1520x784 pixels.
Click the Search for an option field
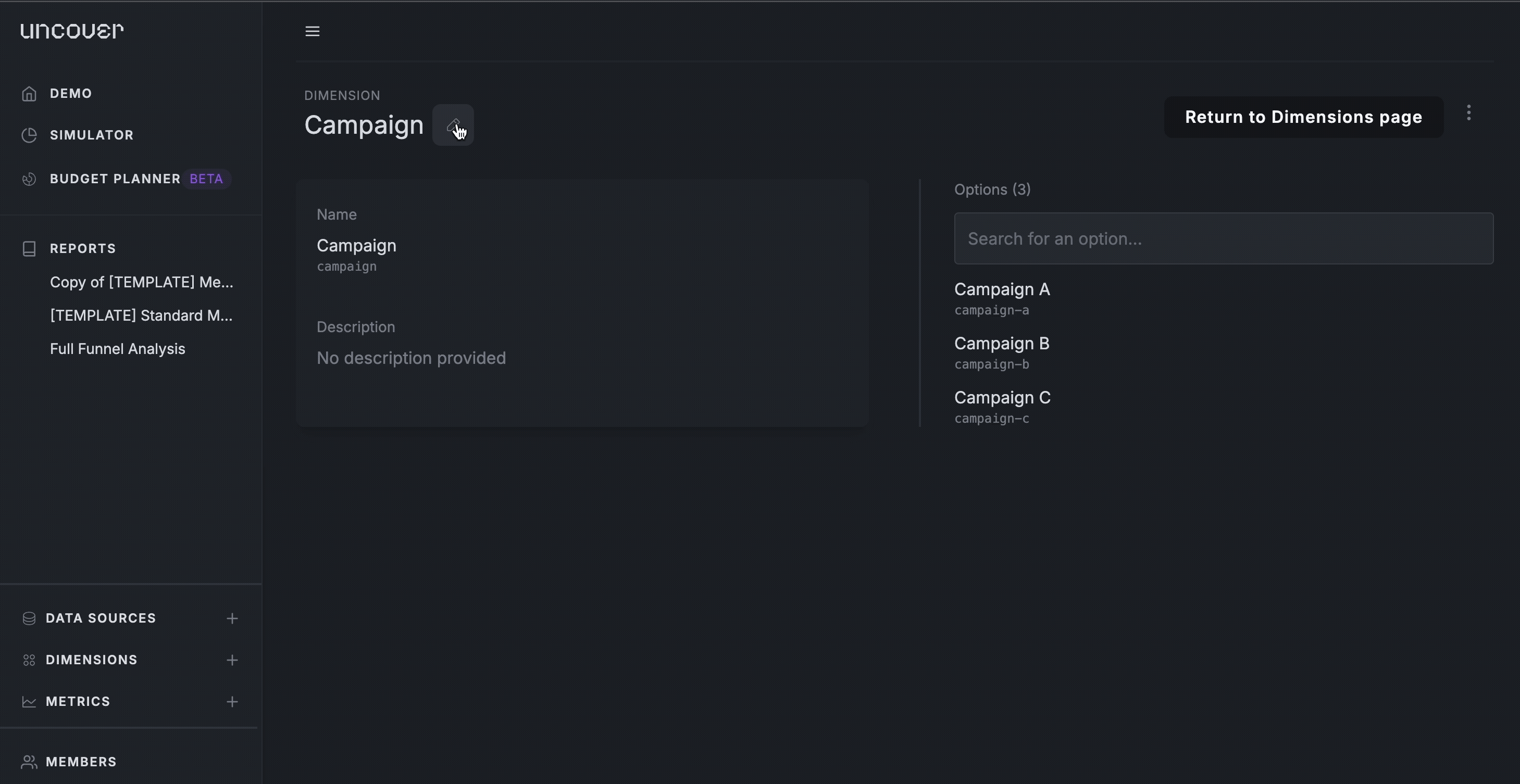click(x=1224, y=238)
